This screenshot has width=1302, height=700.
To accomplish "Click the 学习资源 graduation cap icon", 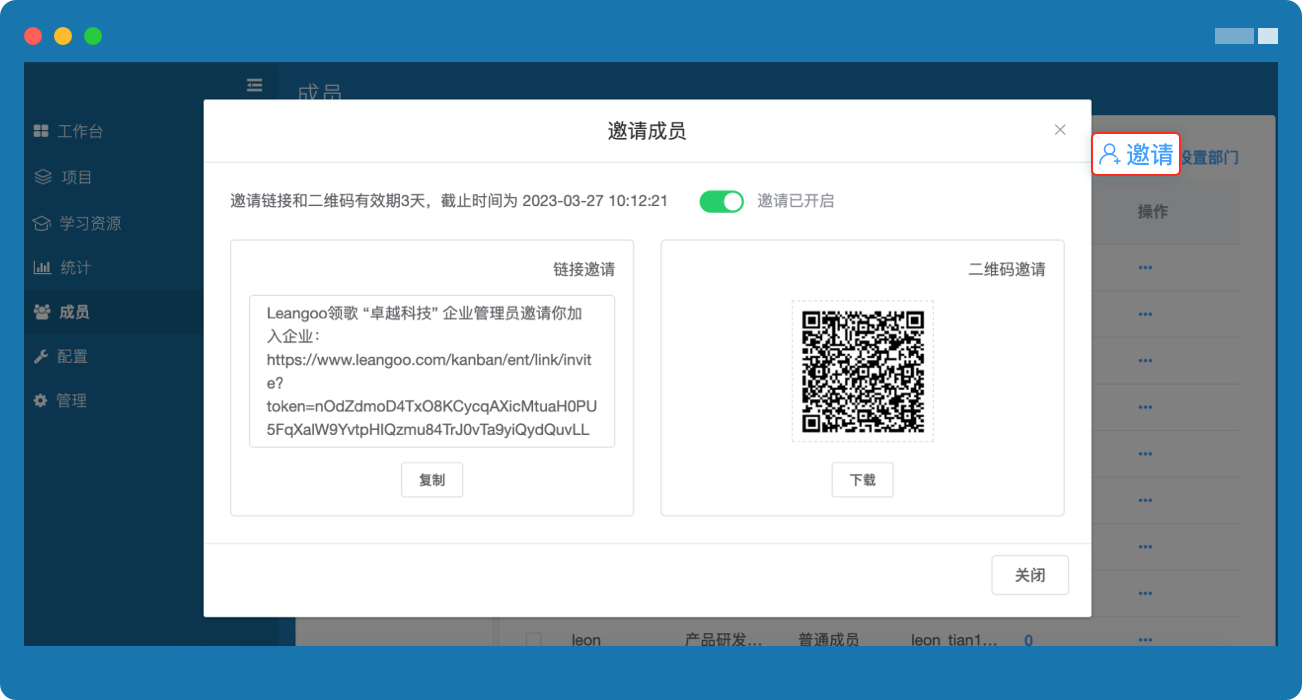I will (41, 223).
